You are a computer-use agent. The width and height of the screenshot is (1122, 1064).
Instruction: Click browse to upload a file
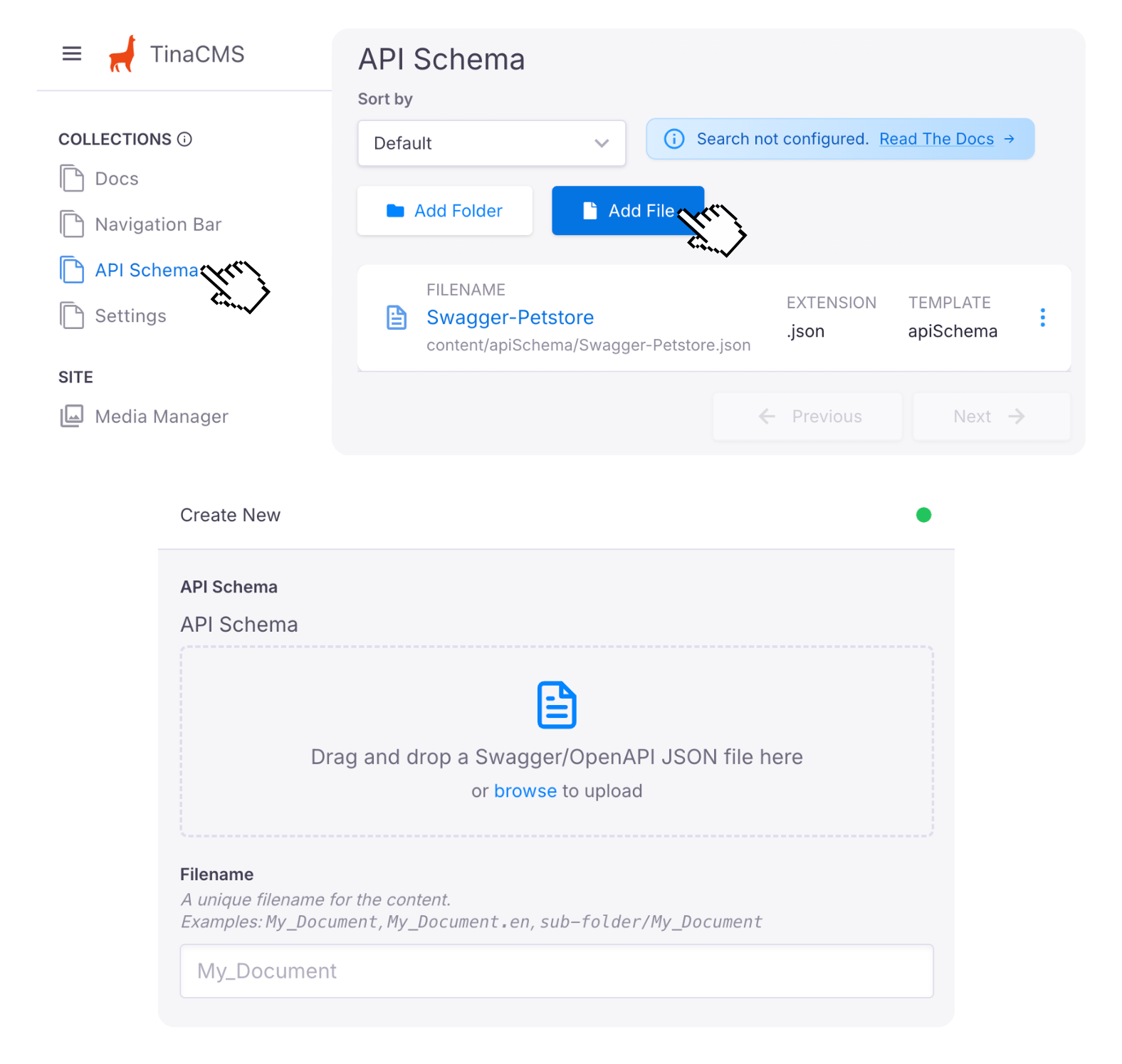(x=525, y=791)
